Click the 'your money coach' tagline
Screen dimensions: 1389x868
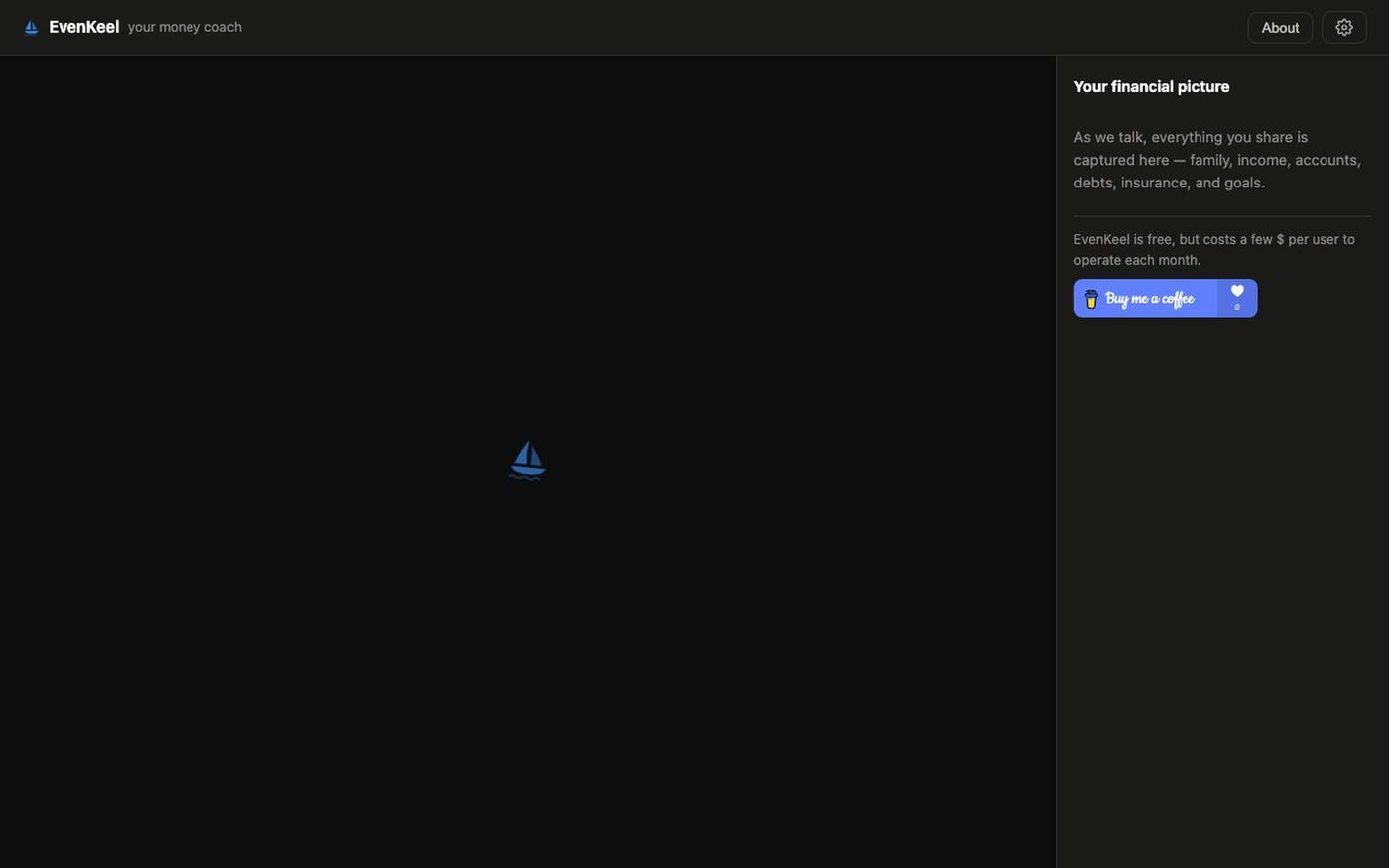(x=185, y=27)
